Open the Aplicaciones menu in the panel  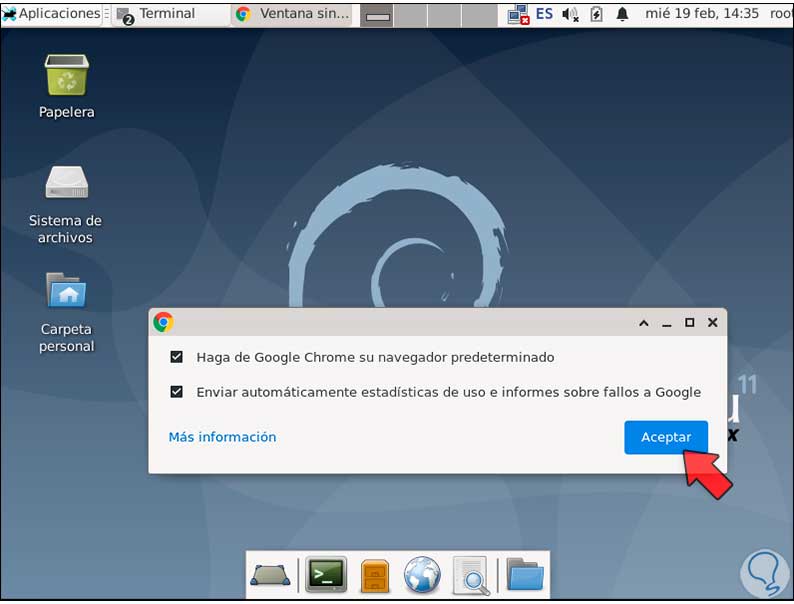tap(52, 14)
